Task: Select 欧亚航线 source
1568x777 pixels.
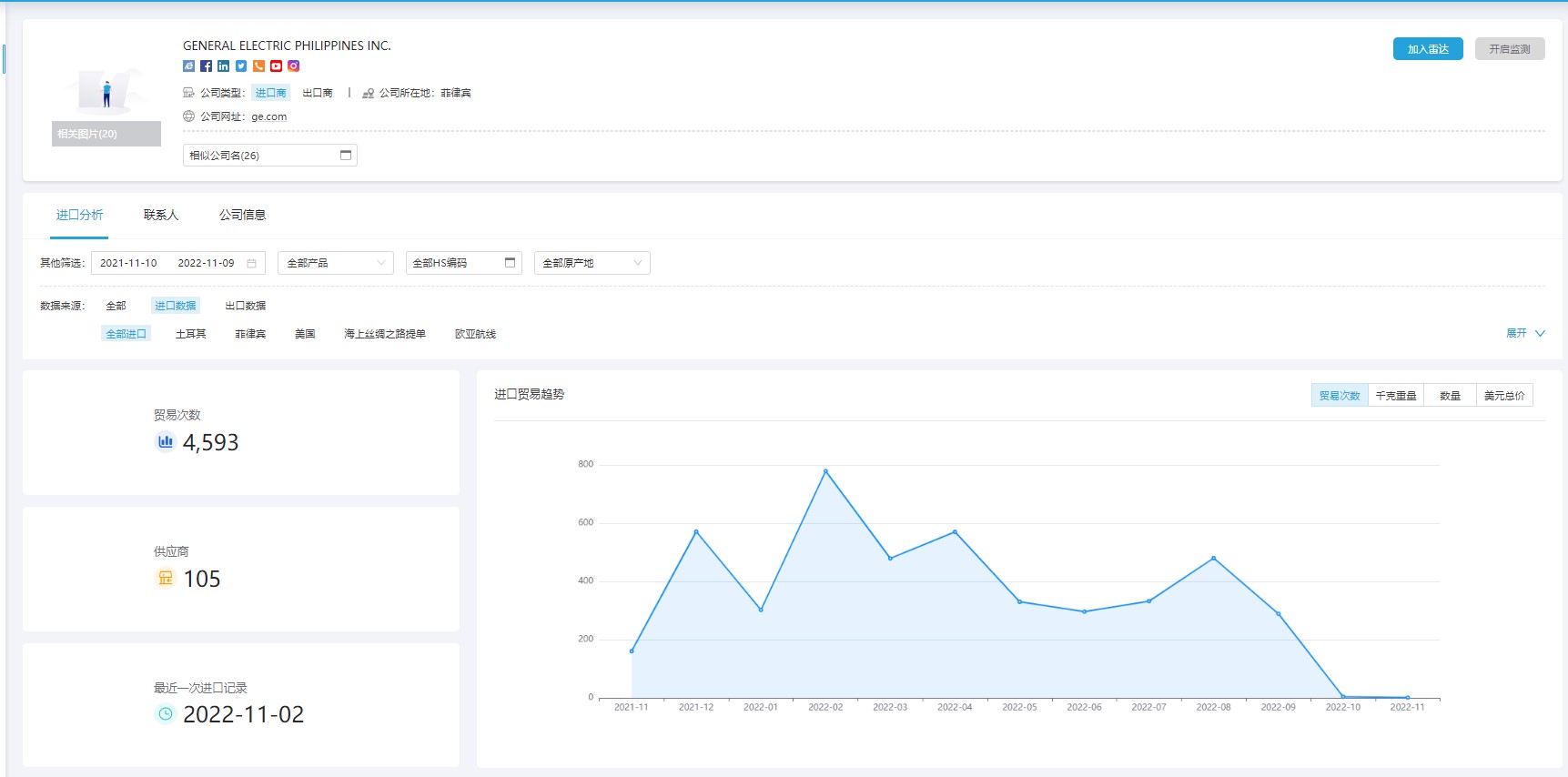Action: point(475,334)
